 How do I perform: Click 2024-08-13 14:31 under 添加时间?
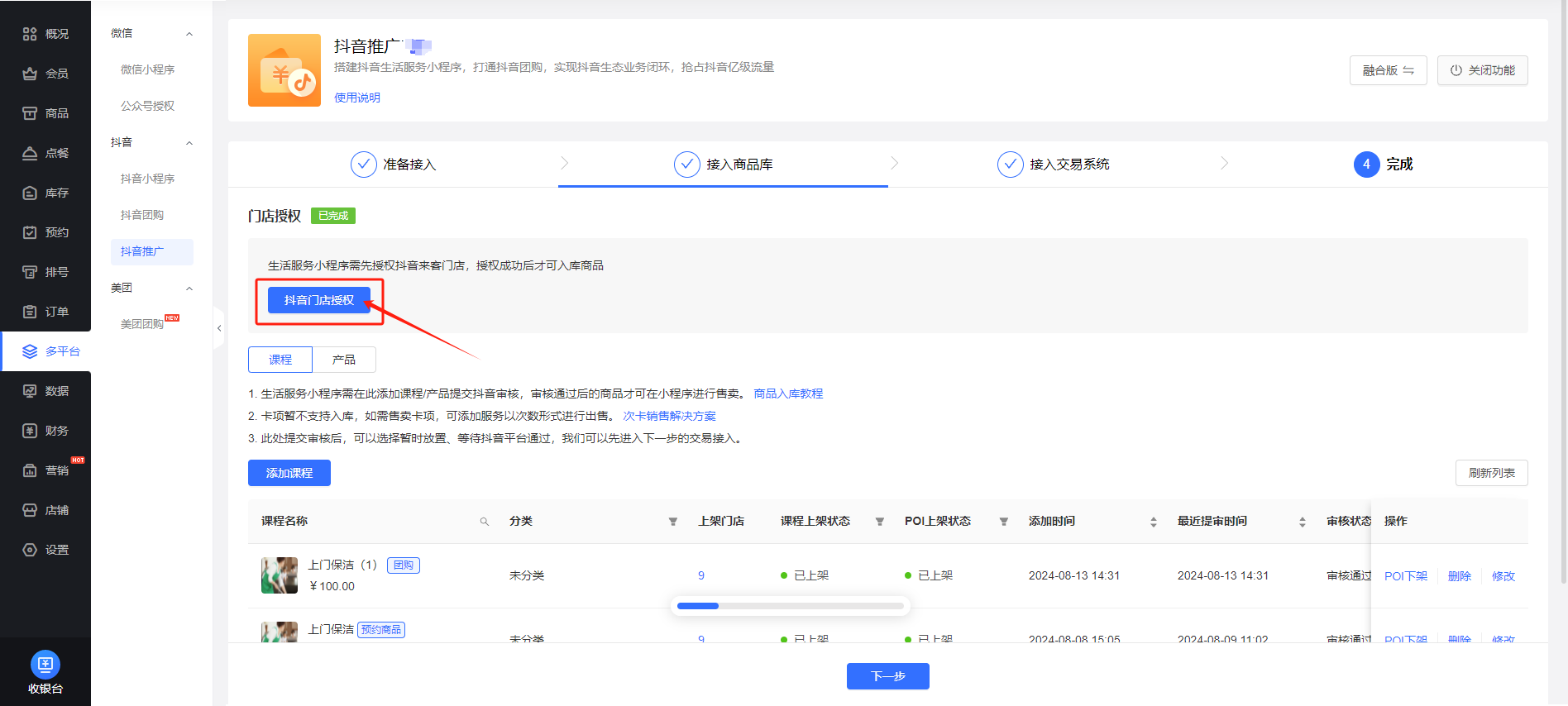pyautogui.click(x=1074, y=576)
